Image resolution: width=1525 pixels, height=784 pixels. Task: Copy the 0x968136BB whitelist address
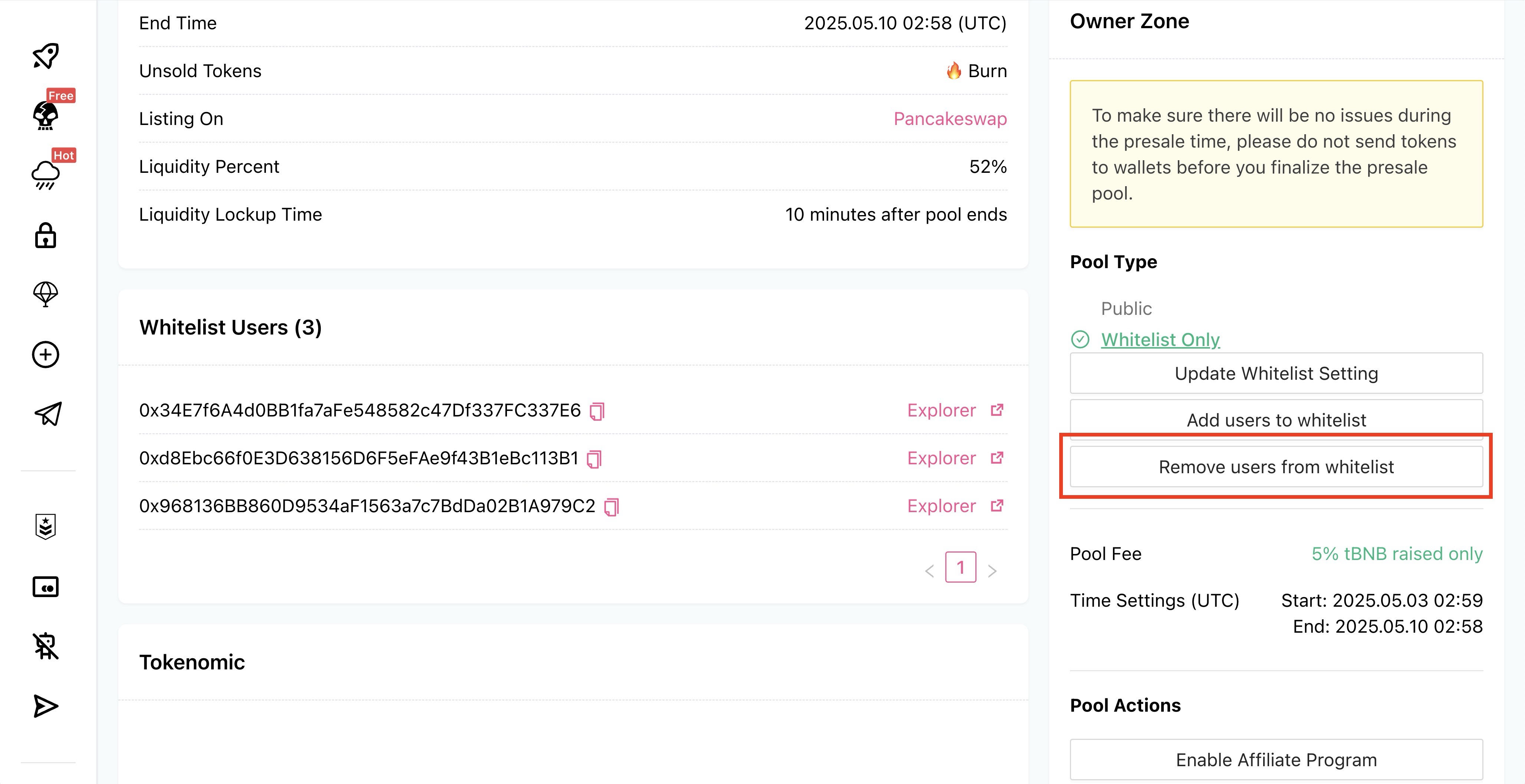point(611,507)
